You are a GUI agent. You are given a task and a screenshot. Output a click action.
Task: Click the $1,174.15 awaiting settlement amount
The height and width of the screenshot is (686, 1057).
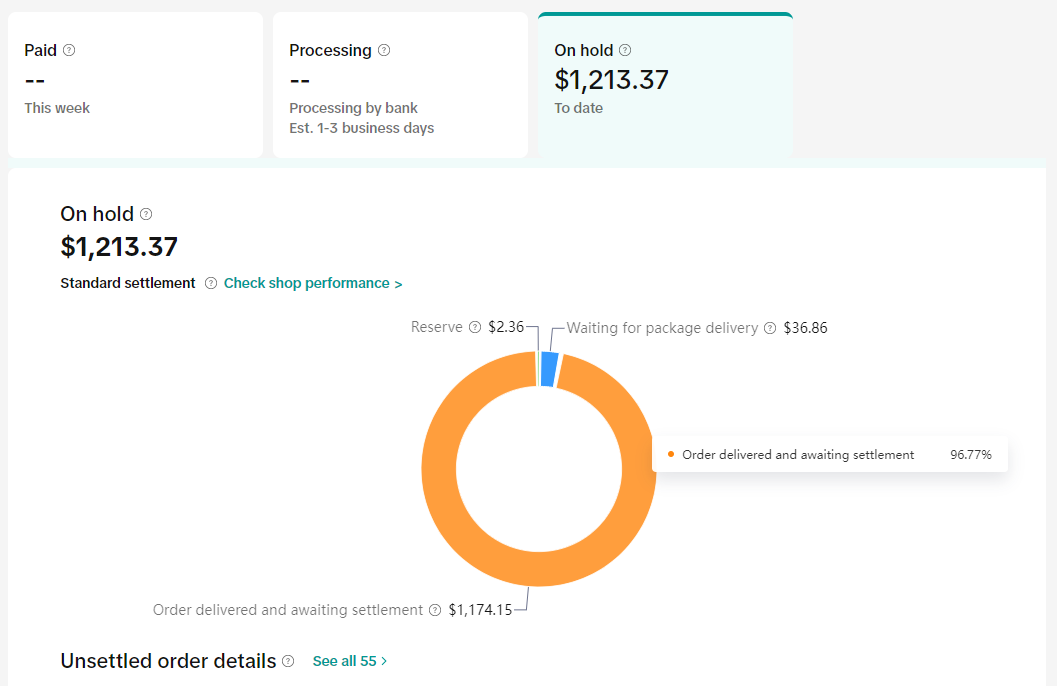coord(480,610)
